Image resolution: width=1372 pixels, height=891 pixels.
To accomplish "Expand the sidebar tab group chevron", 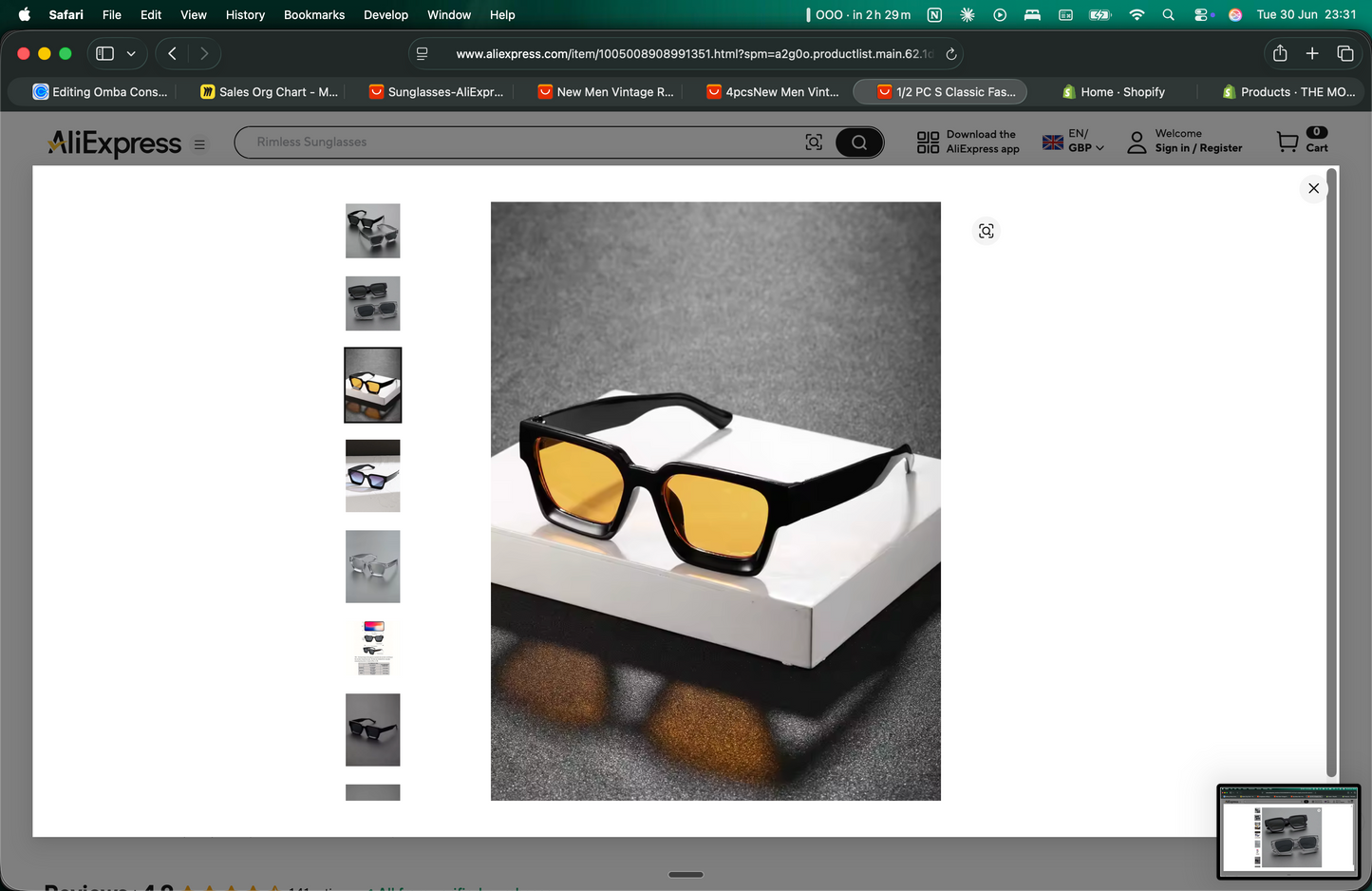I will tap(131, 53).
